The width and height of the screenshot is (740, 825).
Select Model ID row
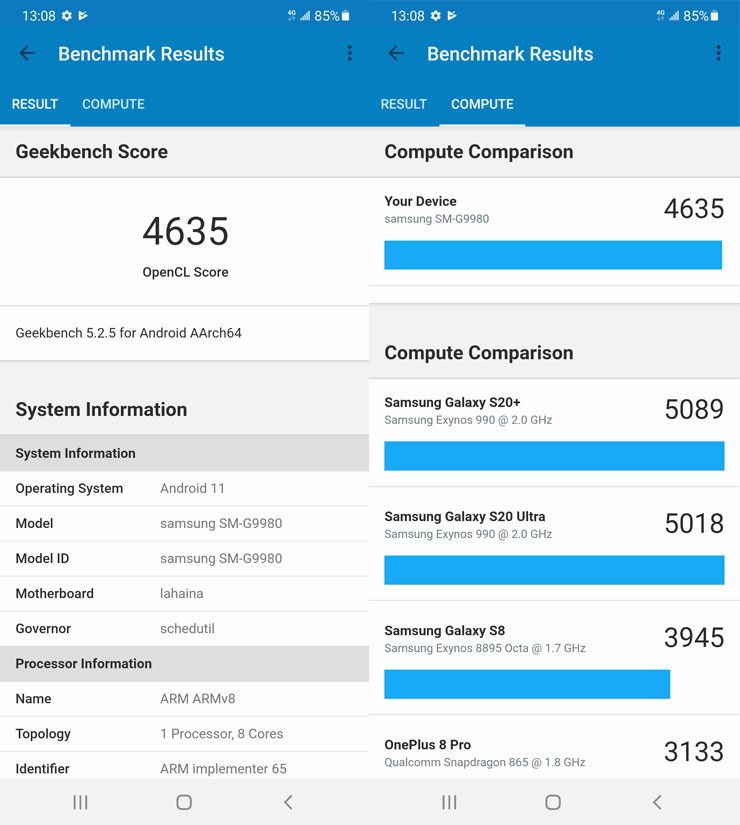click(184, 559)
